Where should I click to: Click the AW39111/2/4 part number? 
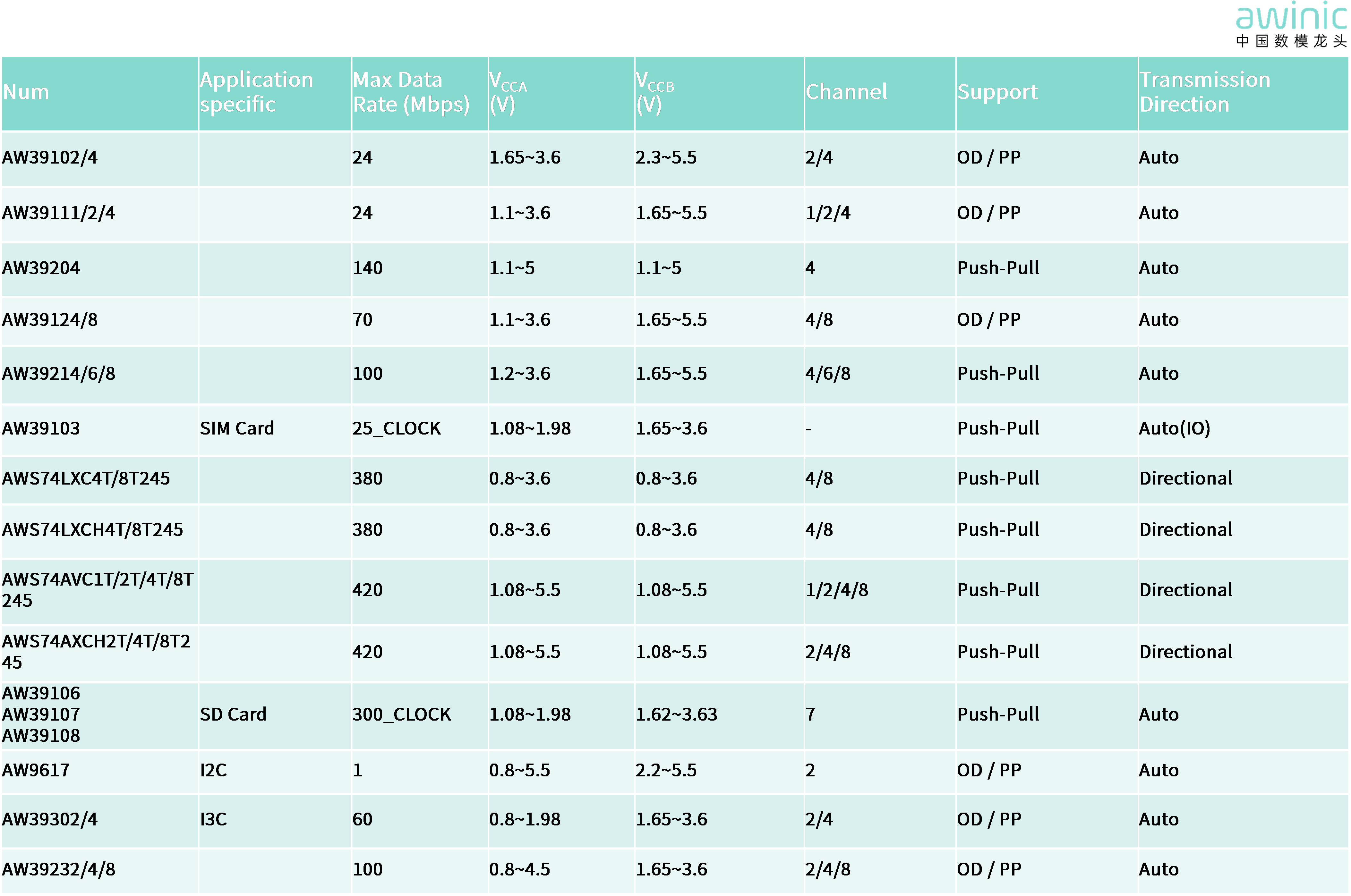click(58, 213)
